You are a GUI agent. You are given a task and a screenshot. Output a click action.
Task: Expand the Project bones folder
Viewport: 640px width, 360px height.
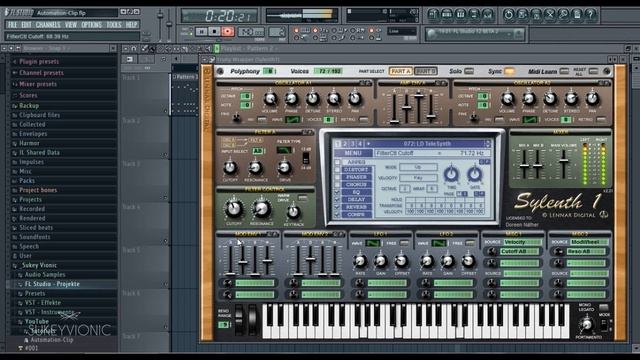pyautogui.click(x=38, y=190)
